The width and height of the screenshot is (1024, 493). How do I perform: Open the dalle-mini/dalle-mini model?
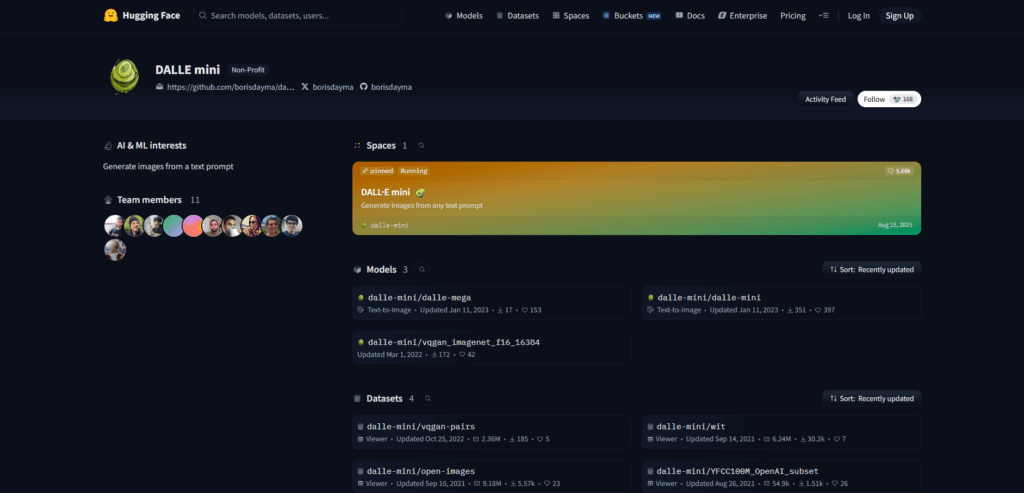(x=782, y=303)
